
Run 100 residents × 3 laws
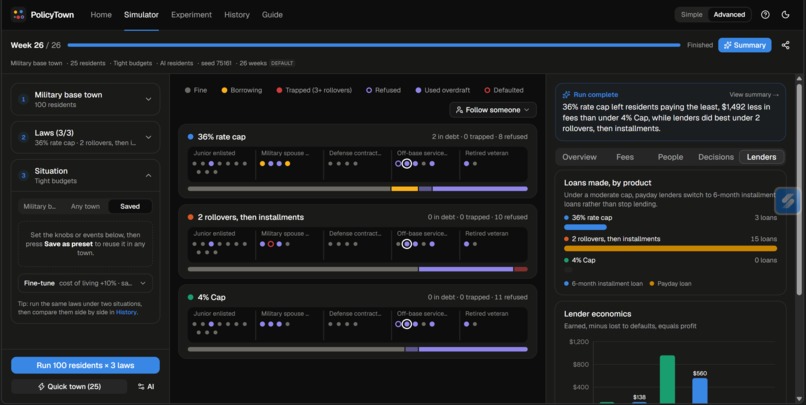[85, 365]
